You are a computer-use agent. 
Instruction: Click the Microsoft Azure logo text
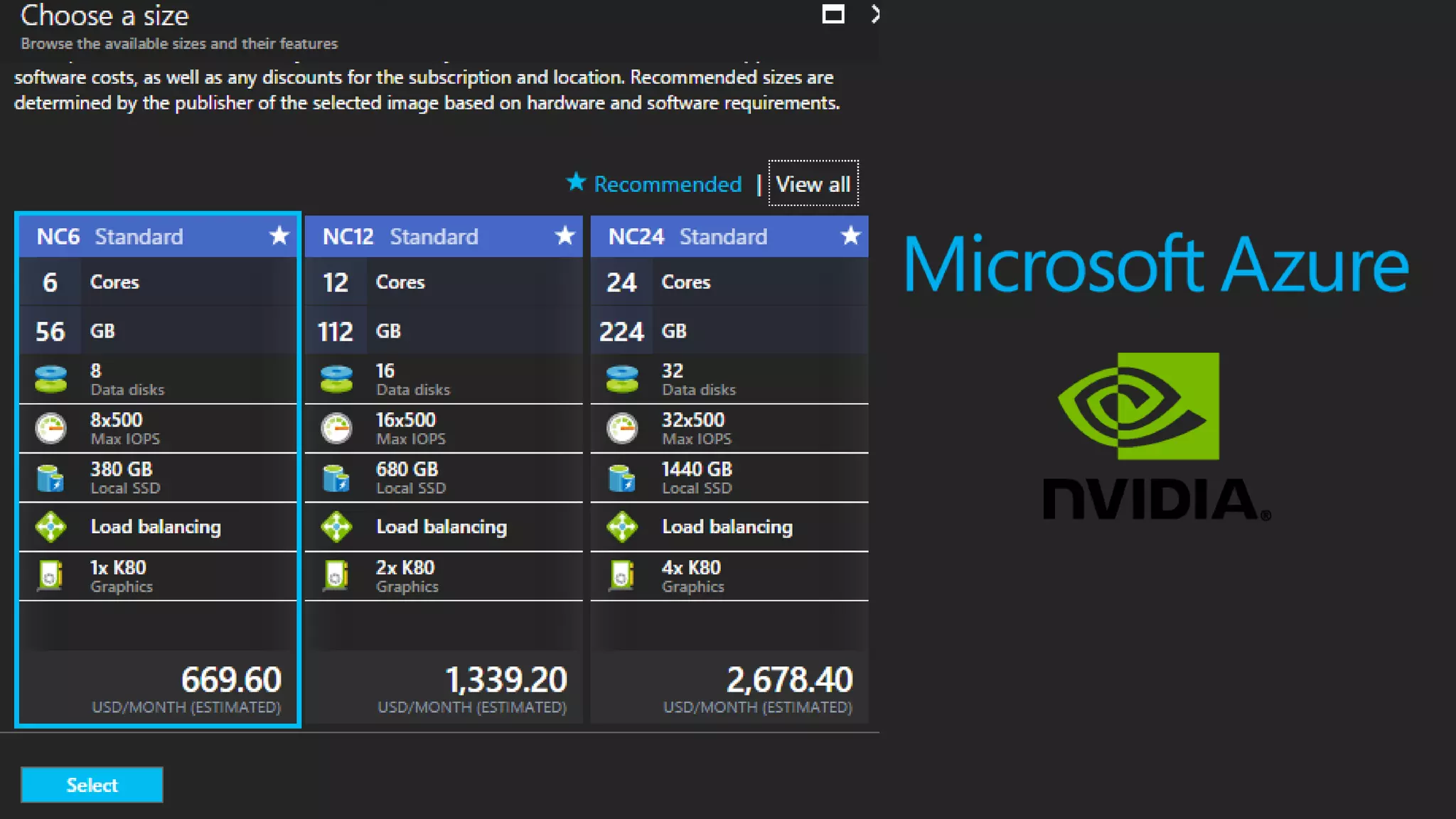(1155, 264)
